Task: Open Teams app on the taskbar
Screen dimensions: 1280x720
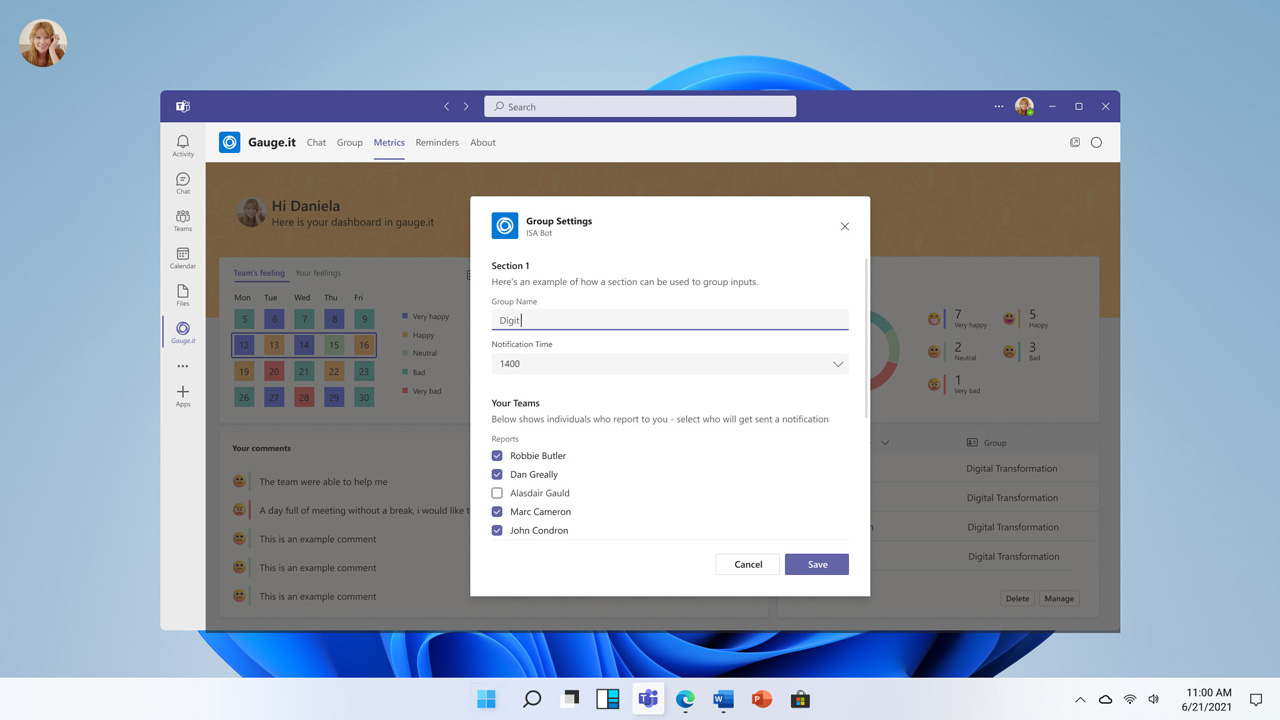Action: [647, 699]
